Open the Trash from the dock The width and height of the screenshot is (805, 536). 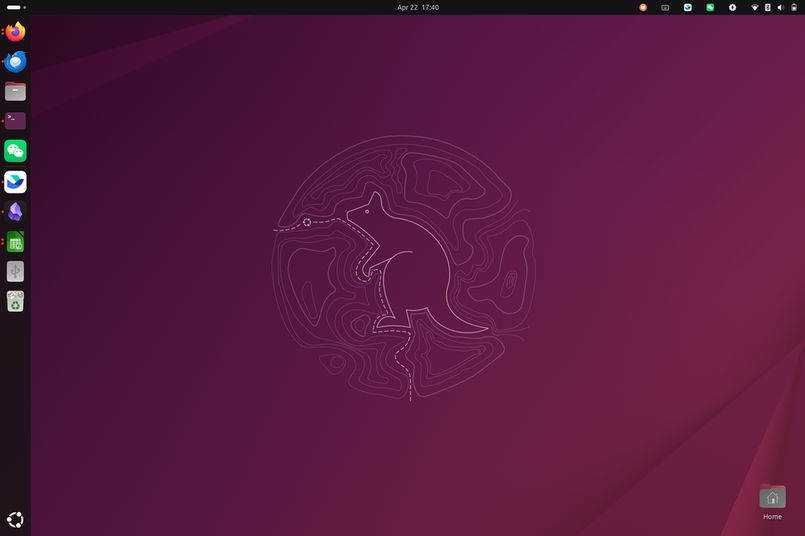point(15,301)
